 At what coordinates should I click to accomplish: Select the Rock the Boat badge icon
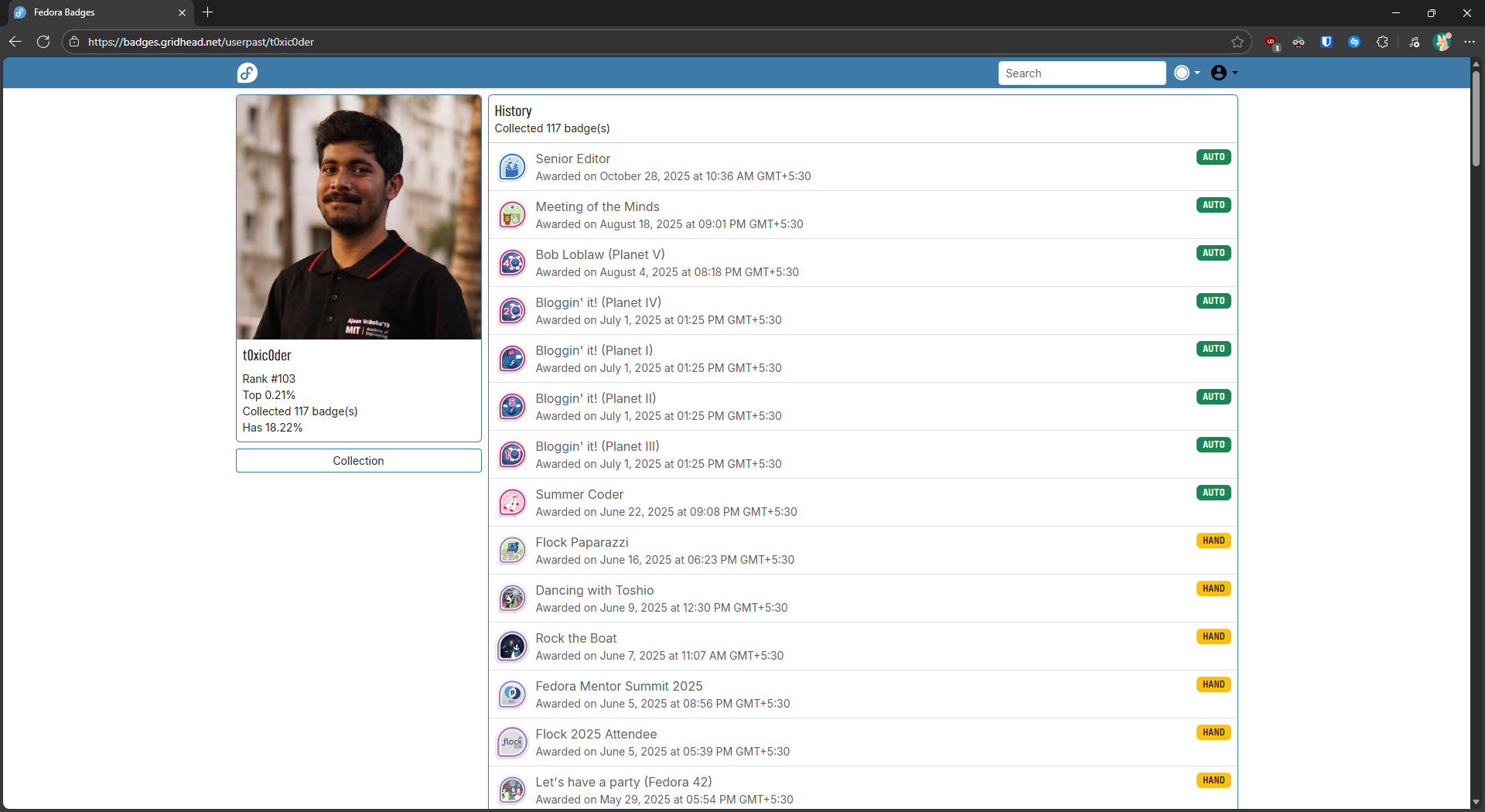511,647
